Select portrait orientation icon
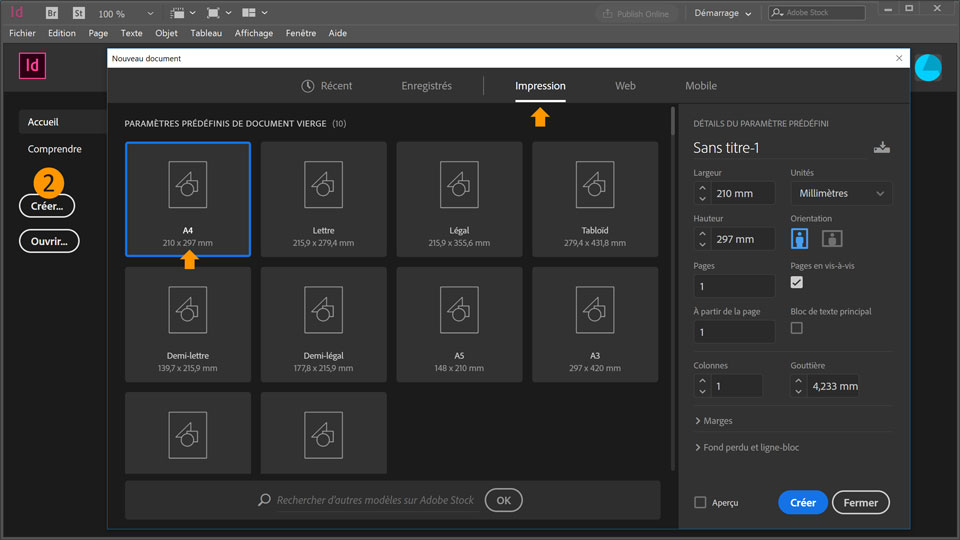Screen dimensions: 960x540 coord(799,239)
